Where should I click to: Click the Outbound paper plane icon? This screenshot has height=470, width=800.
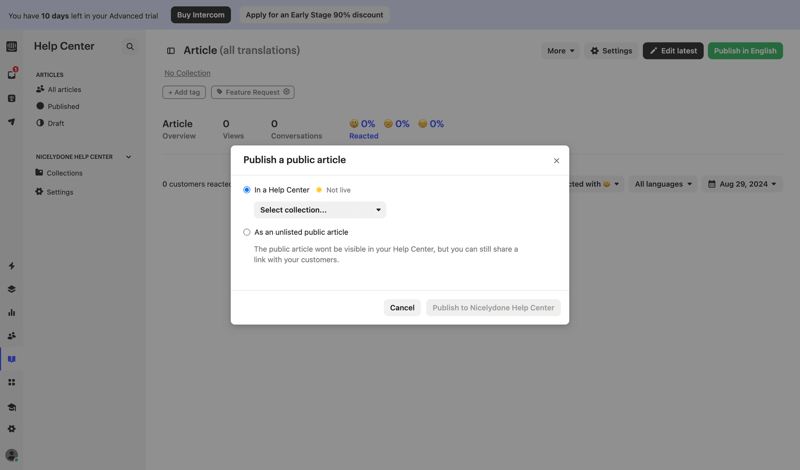pyautogui.click(x=12, y=122)
